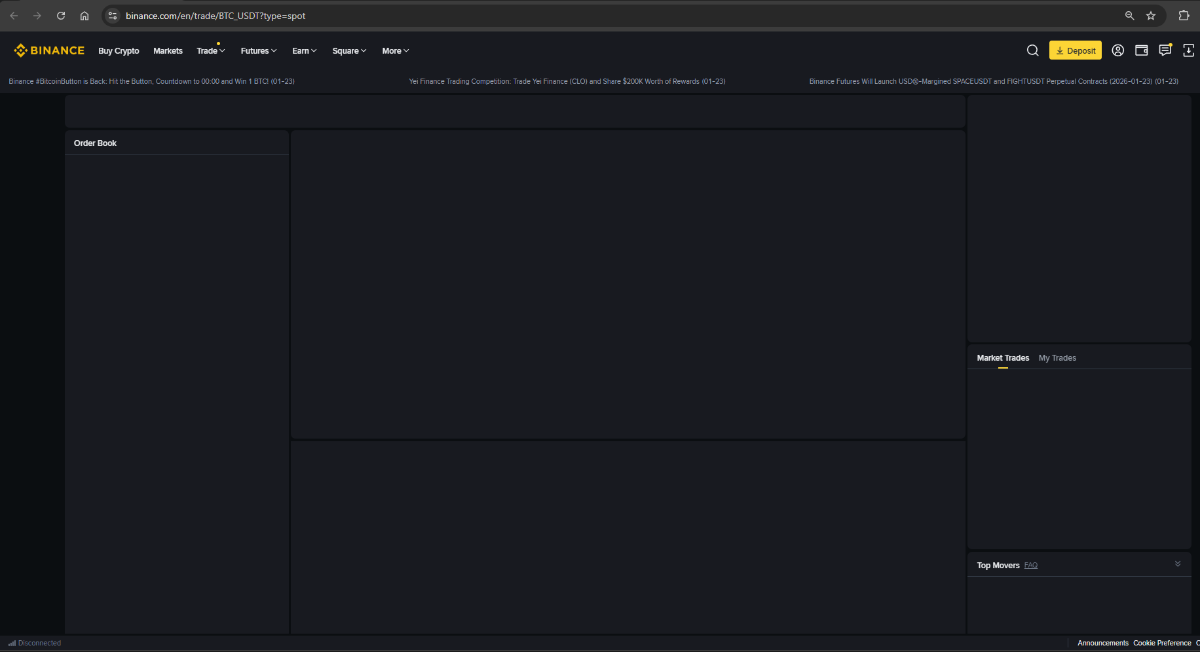Screen dimensions: 1200x652
Task: Open the browser extensions menu
Action: click(1183, 16)
